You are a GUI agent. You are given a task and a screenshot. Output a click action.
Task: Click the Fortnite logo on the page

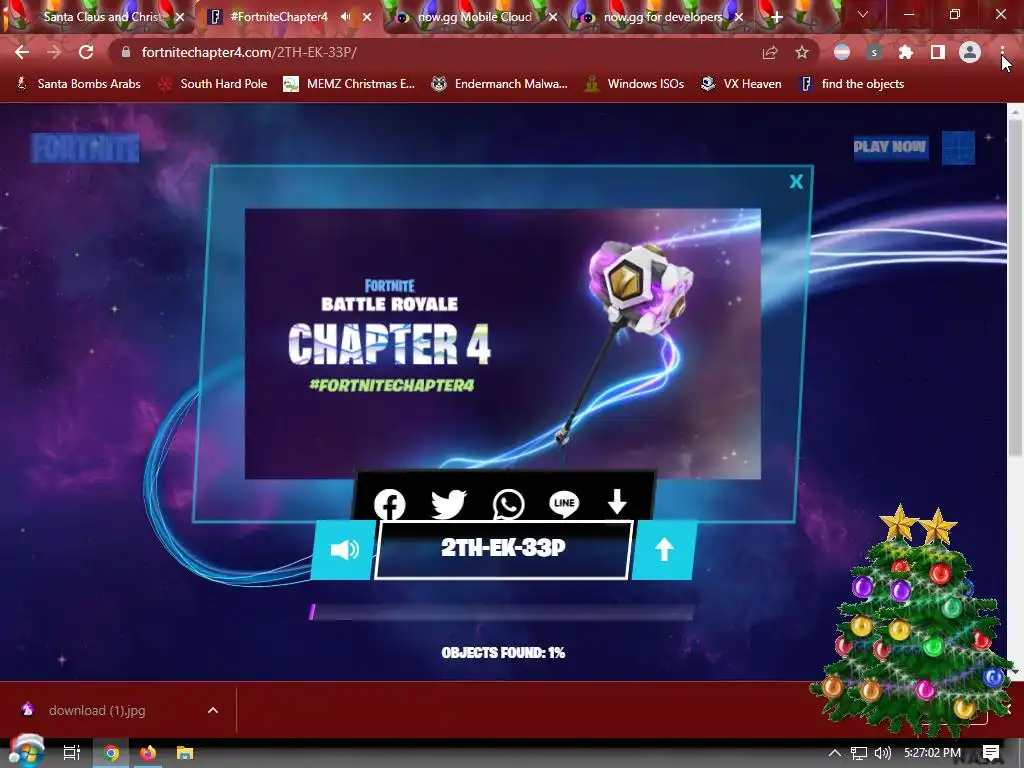pos(85,148)
